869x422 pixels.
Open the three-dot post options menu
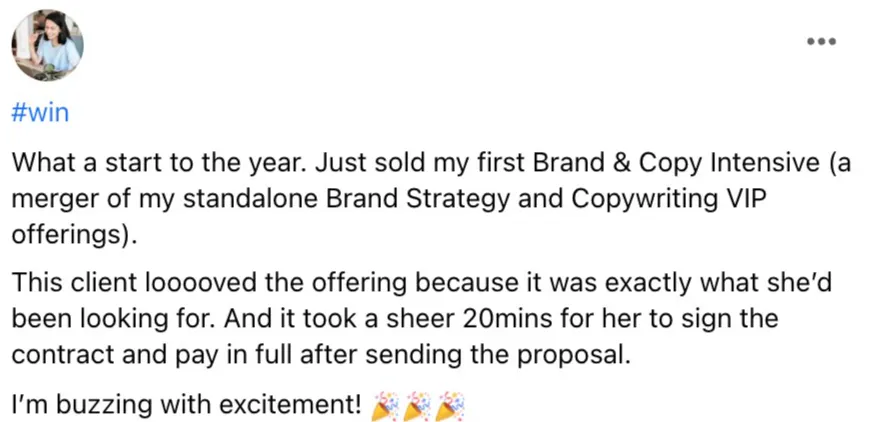click(x=821, y=42)
